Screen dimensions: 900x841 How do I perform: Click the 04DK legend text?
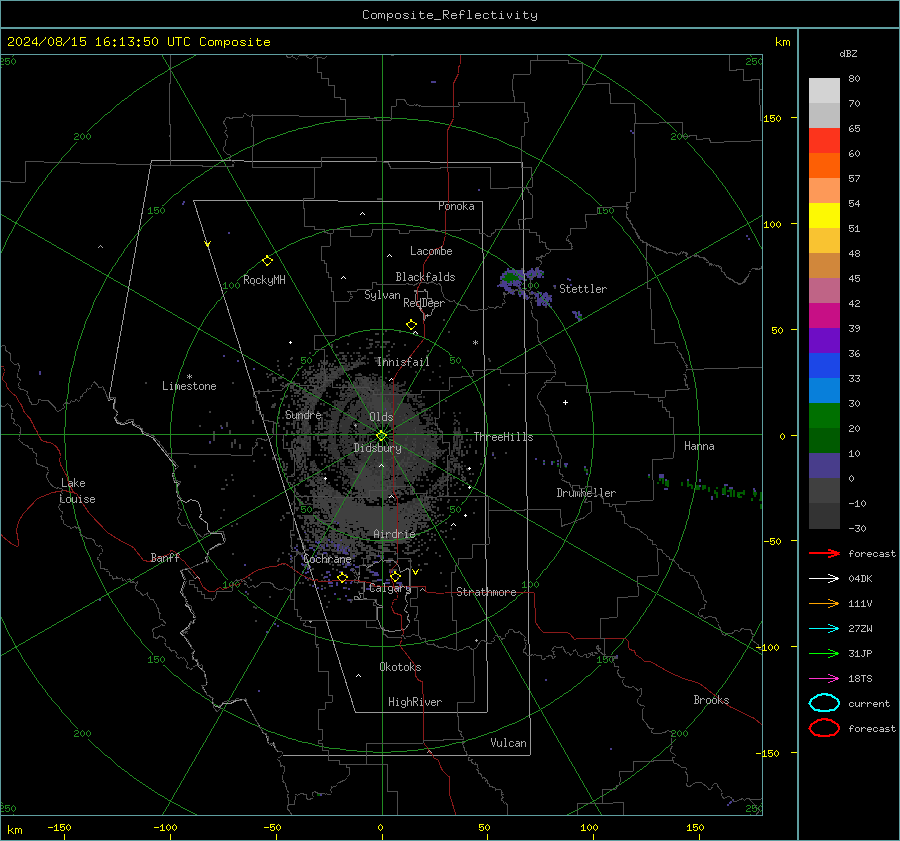[860, 579]
